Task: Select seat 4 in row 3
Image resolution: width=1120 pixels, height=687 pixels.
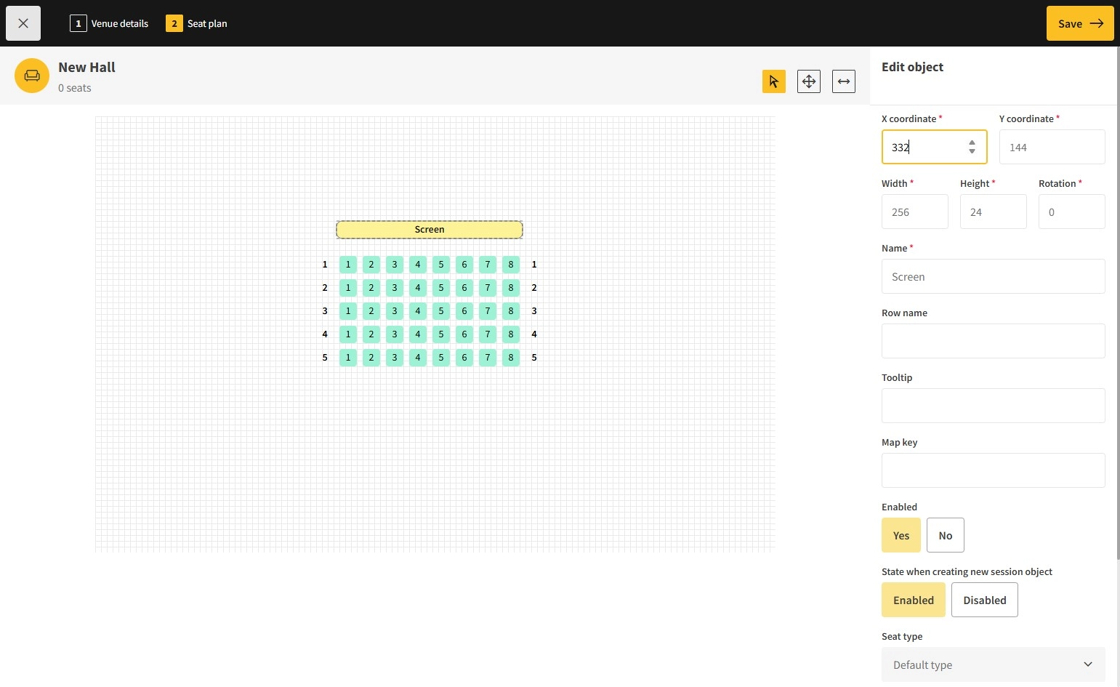Action: (418, 311)
